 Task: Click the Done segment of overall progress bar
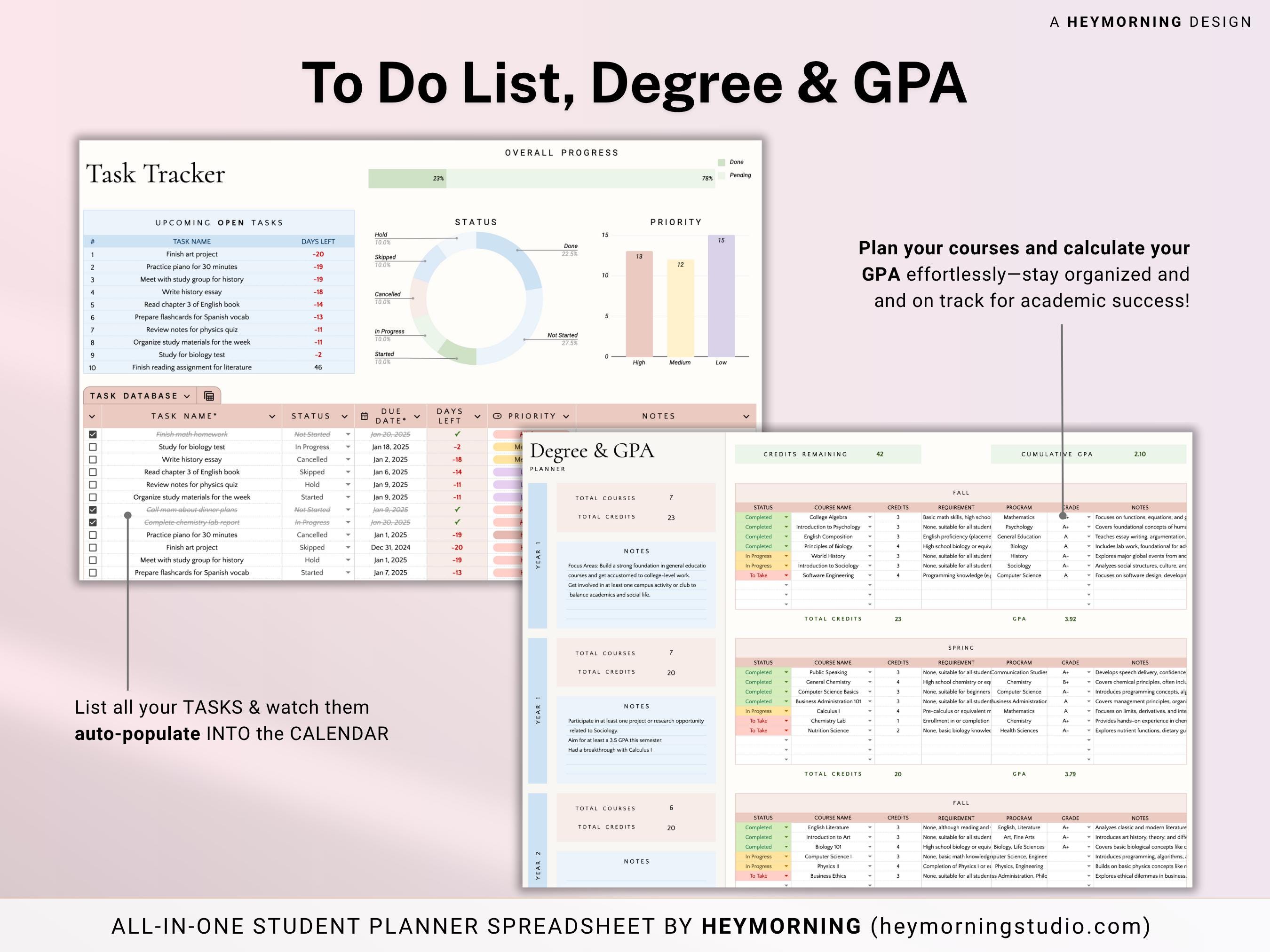[407, 179]
